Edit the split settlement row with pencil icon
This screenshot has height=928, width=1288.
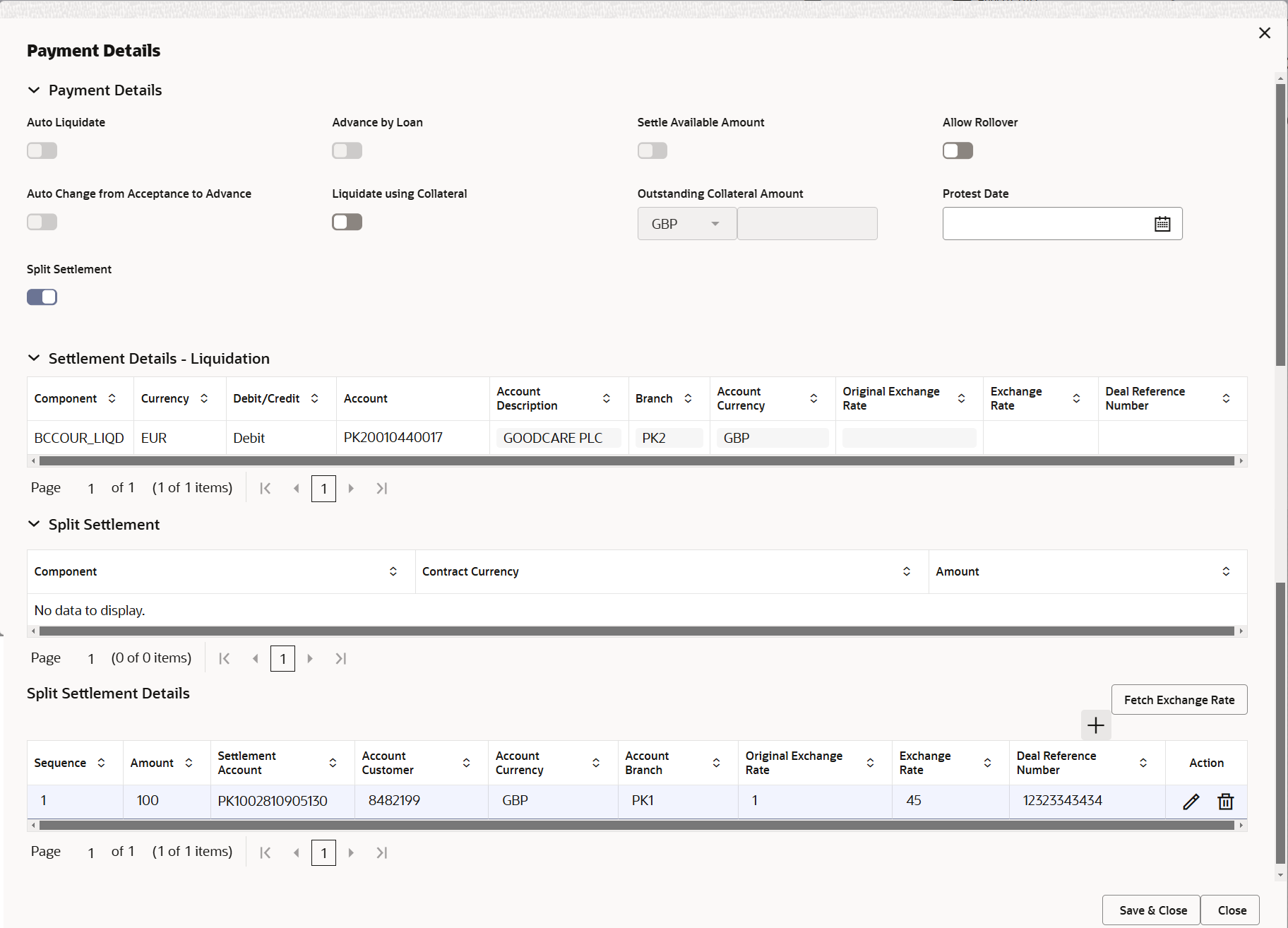pos(1191,801)
